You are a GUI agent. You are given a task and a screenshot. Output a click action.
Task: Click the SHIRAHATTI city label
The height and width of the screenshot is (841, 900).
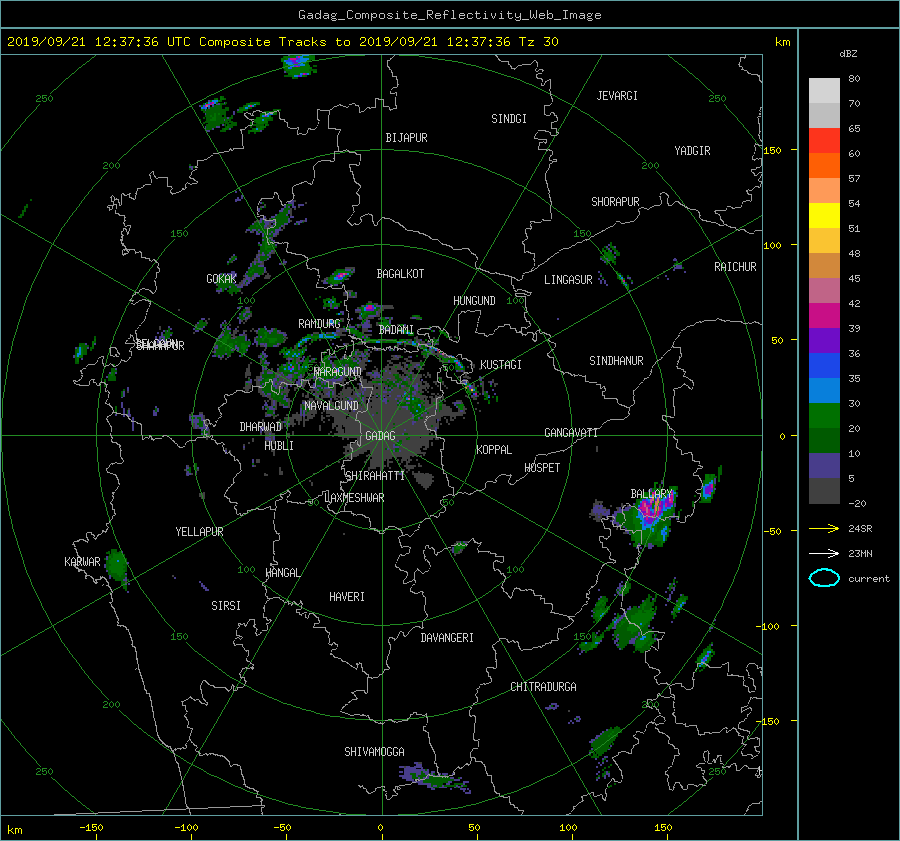click(375, 476)
